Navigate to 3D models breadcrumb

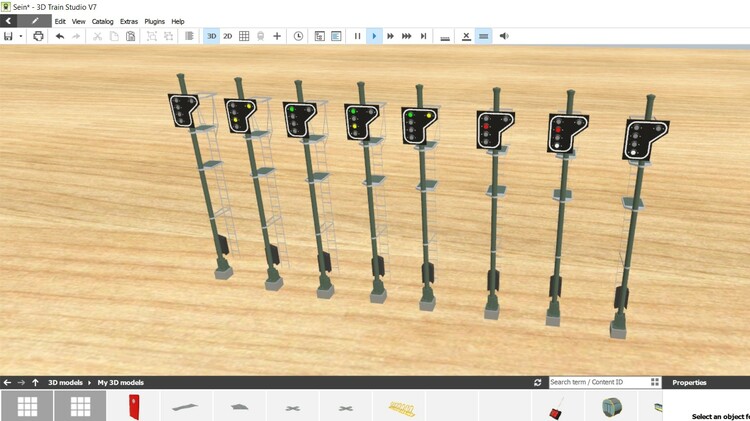pyautogui.click(x=66, y=382)
